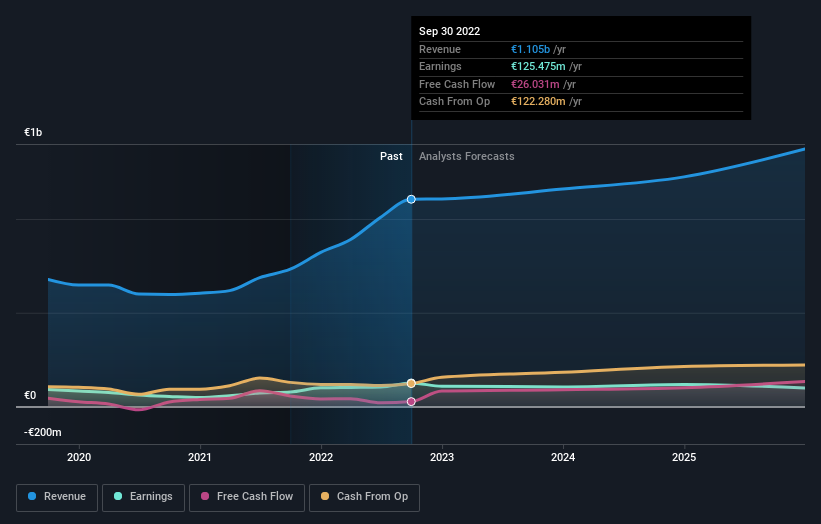Click the -€200m y-axis label

point(42,432)
